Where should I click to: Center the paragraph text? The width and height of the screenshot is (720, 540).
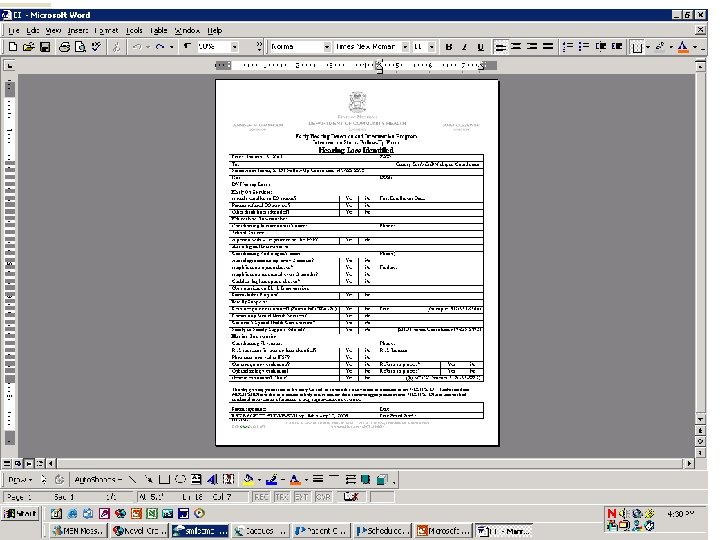pyautogui.click(x=516, y=46)
